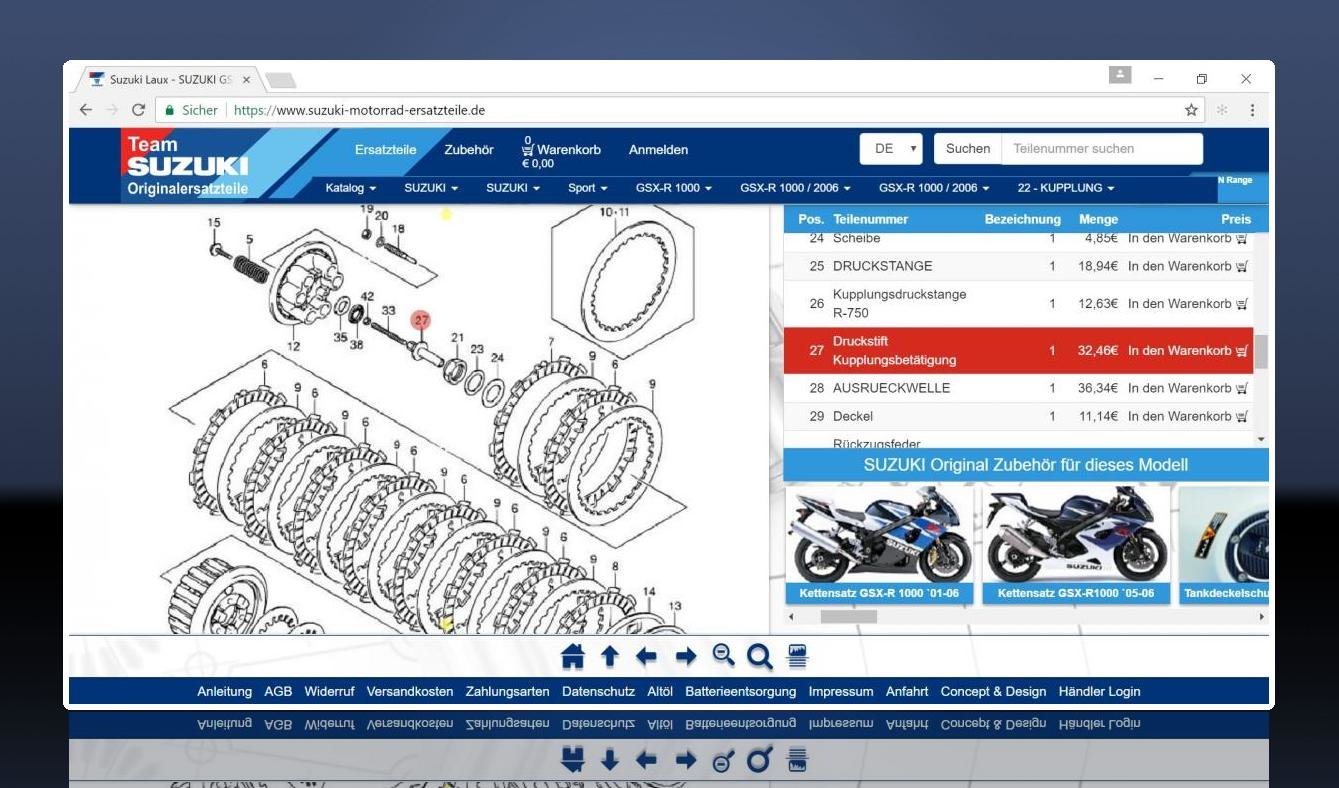Click the Chrome profile icon in title bar
This screenshot has width=1339, height=788.
pos(1120,75)
